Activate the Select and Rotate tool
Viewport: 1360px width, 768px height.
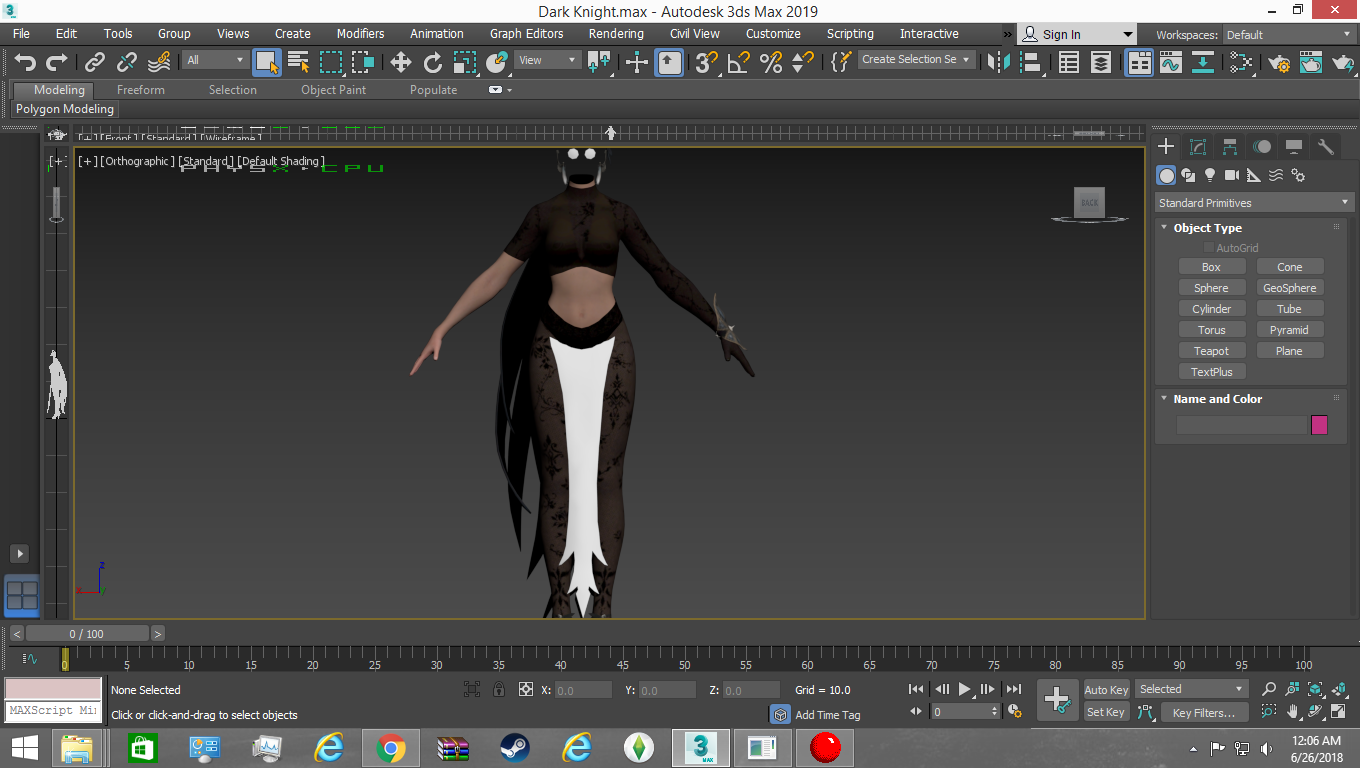click(x=433, y=61)
